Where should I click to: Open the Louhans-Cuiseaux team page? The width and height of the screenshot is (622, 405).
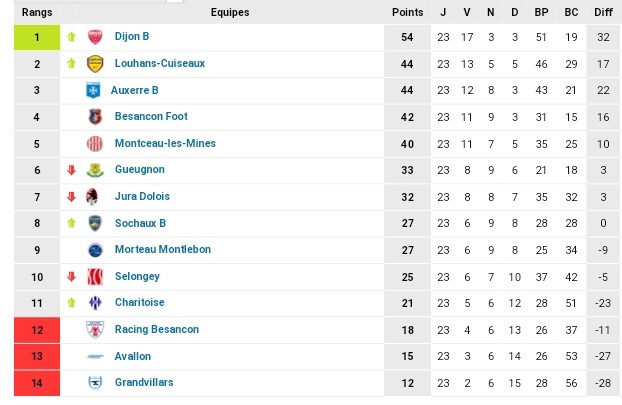[160, 63]
